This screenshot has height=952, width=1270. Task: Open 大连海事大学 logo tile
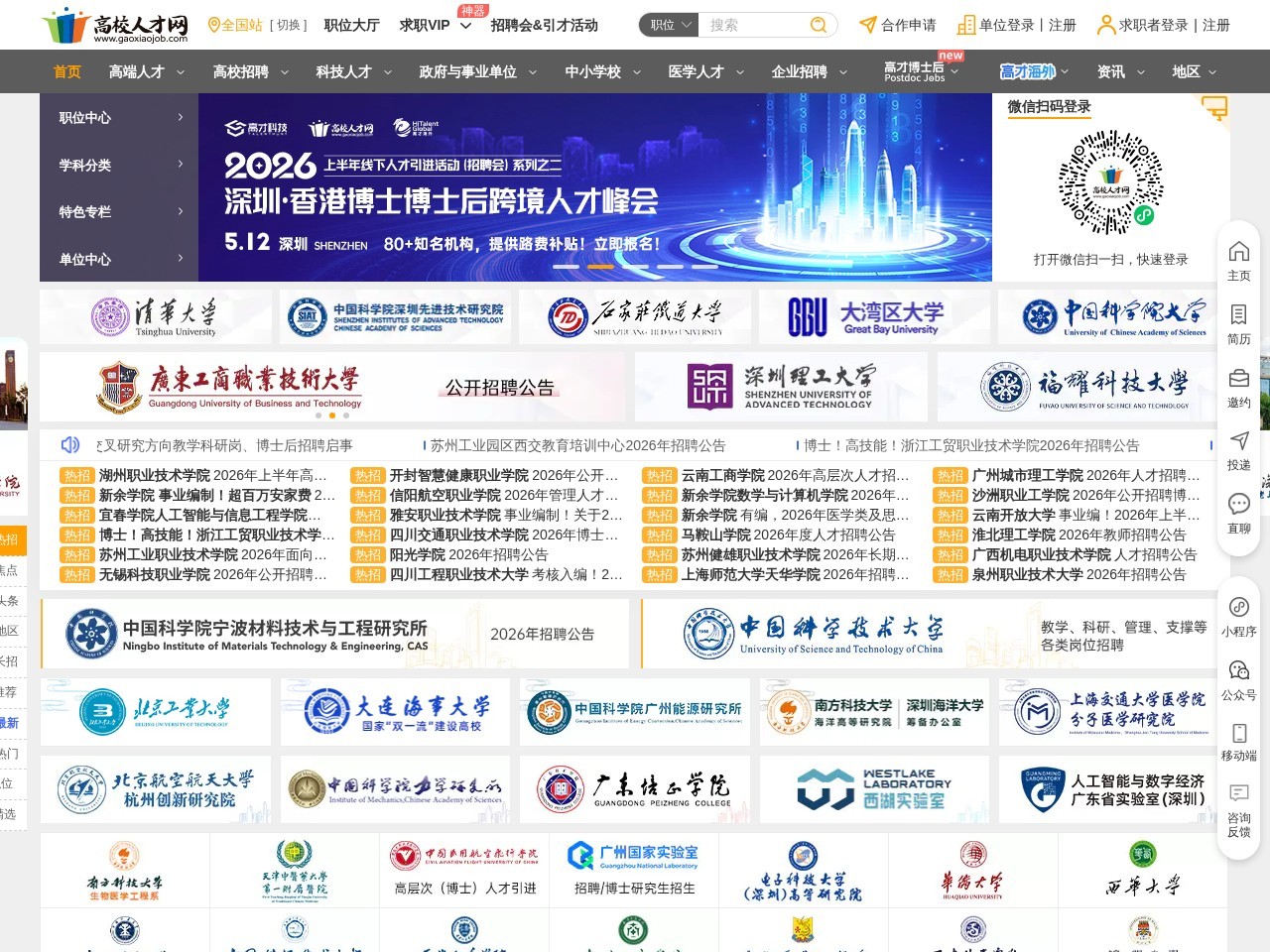[x=395, y=712]
